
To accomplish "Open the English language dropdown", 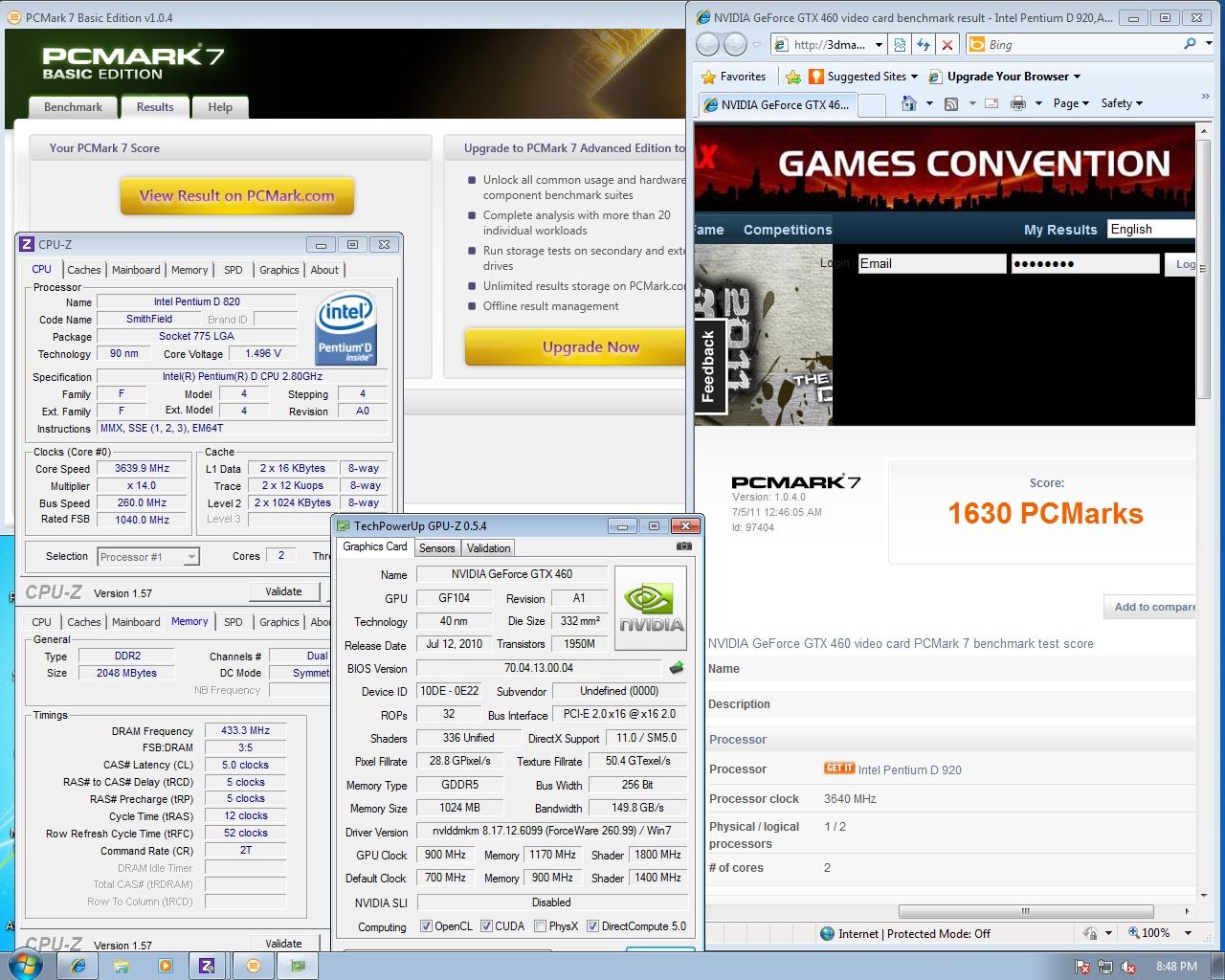I will pos(1151,229).
